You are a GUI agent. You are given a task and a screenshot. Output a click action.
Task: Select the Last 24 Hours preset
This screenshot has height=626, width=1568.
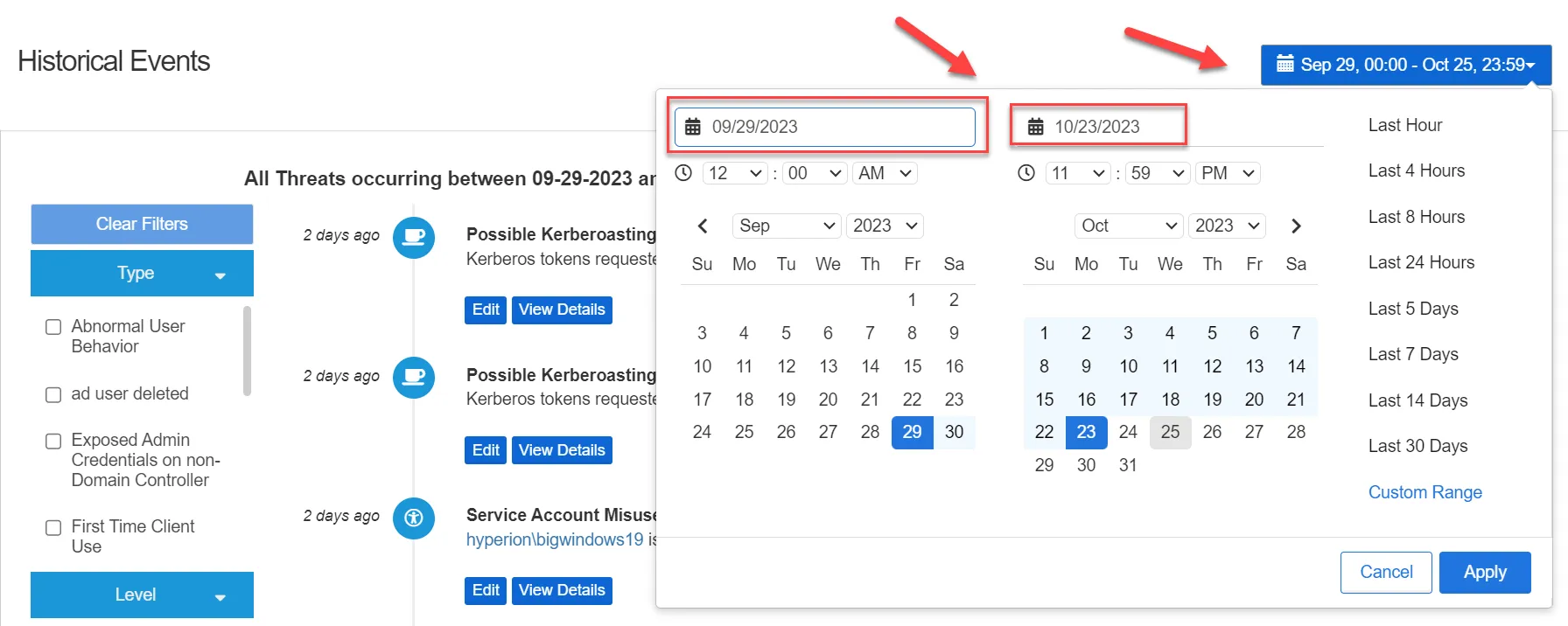coord(1421,262)
